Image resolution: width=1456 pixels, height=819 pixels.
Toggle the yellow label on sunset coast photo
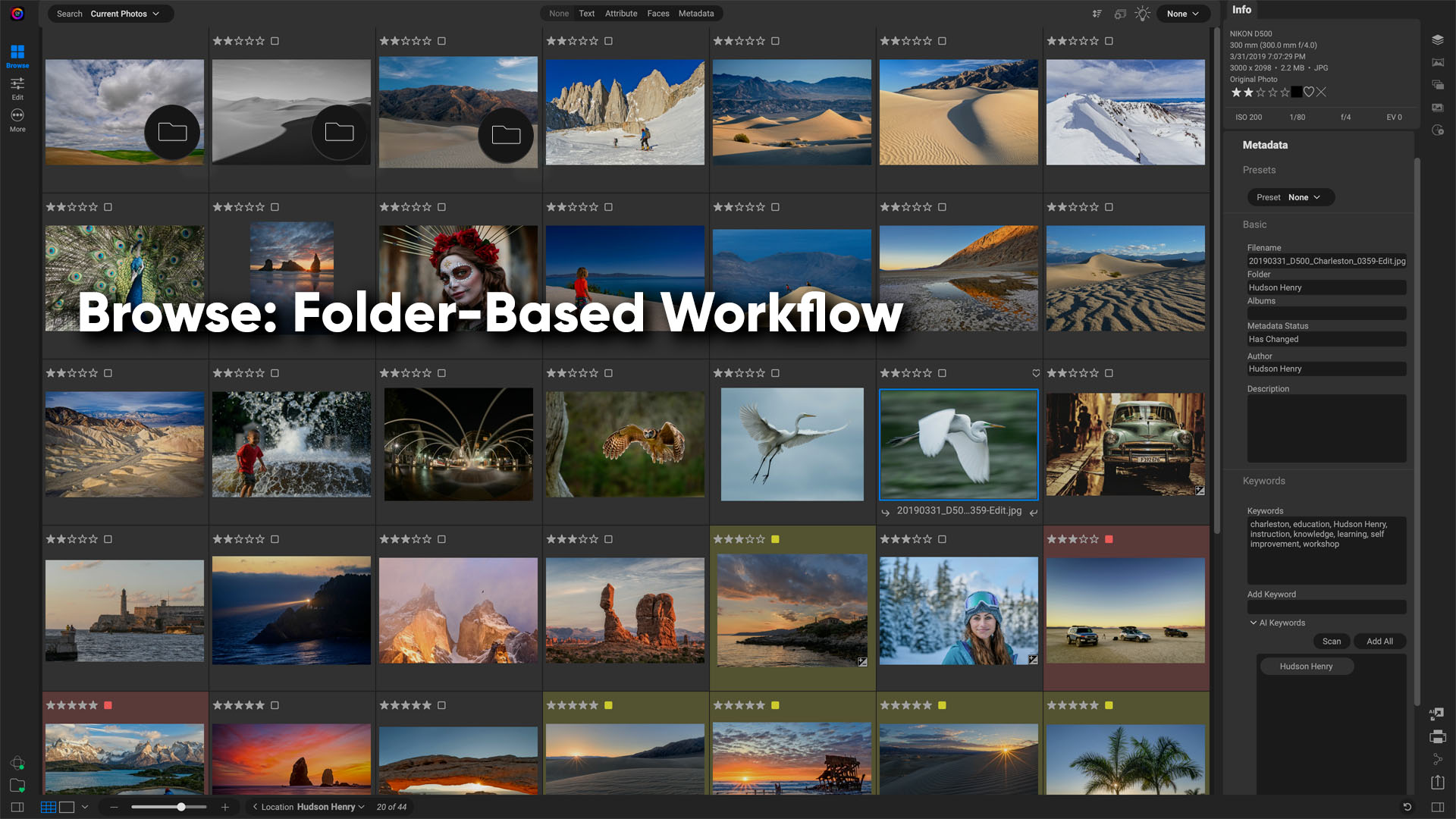point(775,539)
